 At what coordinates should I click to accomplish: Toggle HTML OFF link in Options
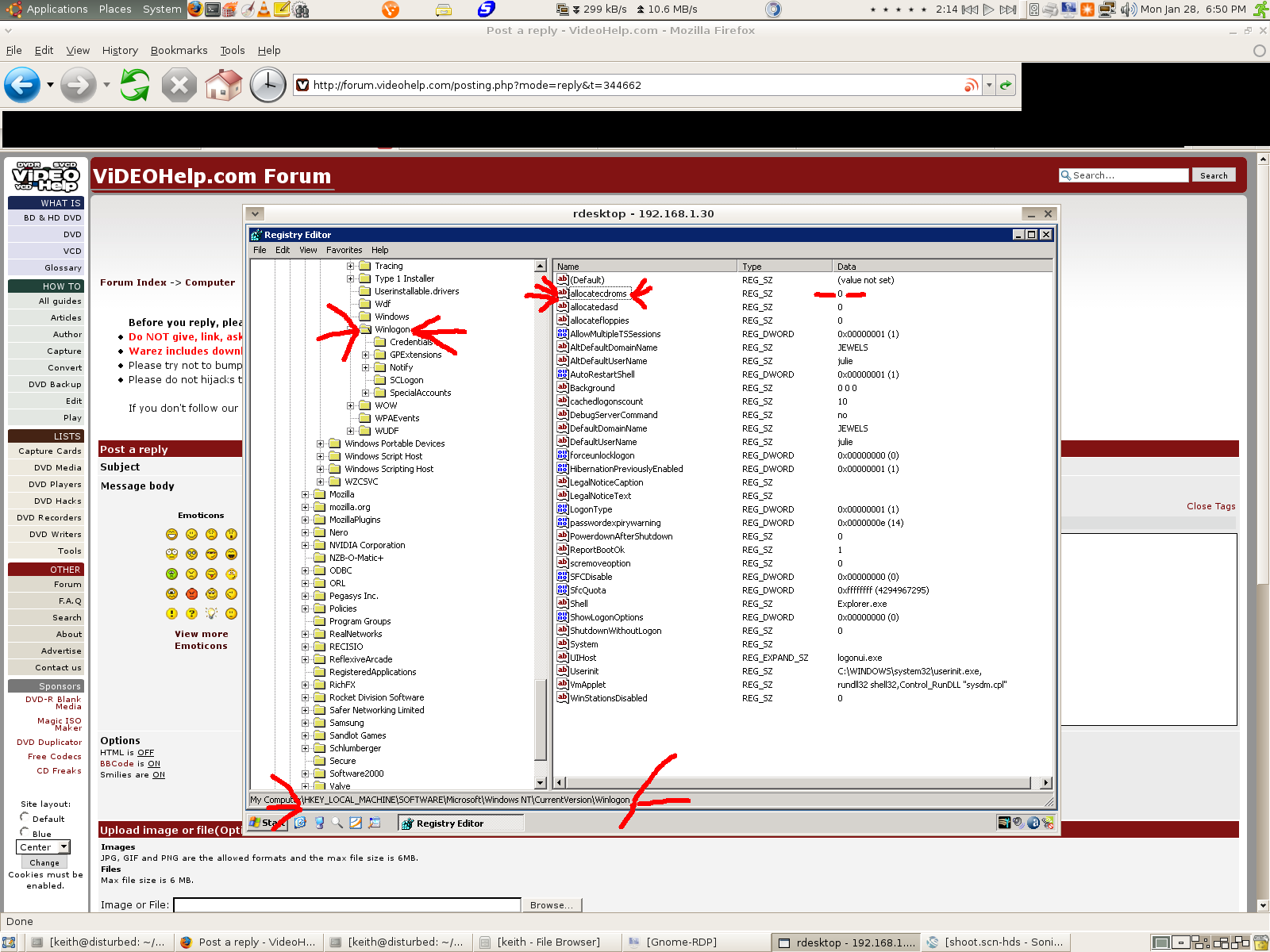pos(145,753)
